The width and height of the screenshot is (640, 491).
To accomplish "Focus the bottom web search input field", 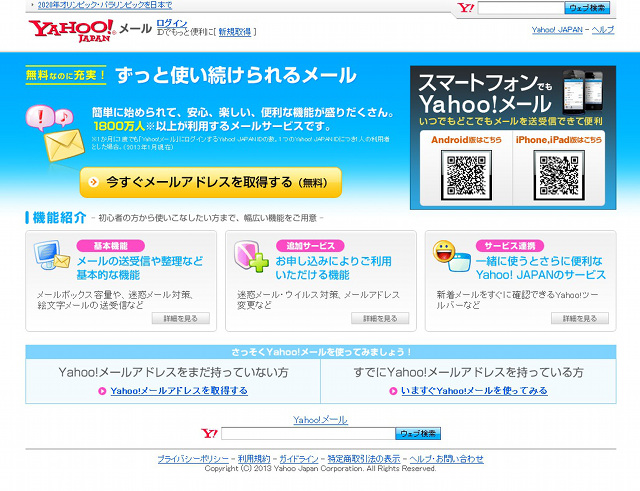I will (x=308, y=433).
